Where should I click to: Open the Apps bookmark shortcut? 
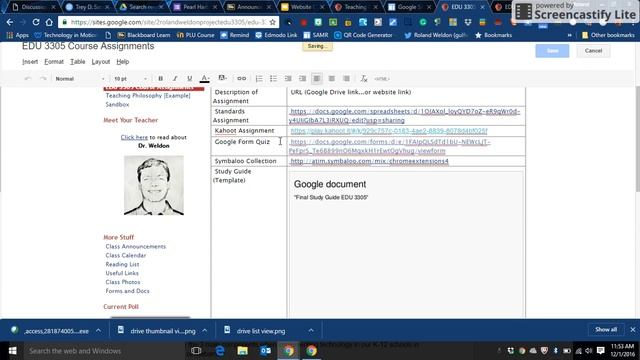18,35
